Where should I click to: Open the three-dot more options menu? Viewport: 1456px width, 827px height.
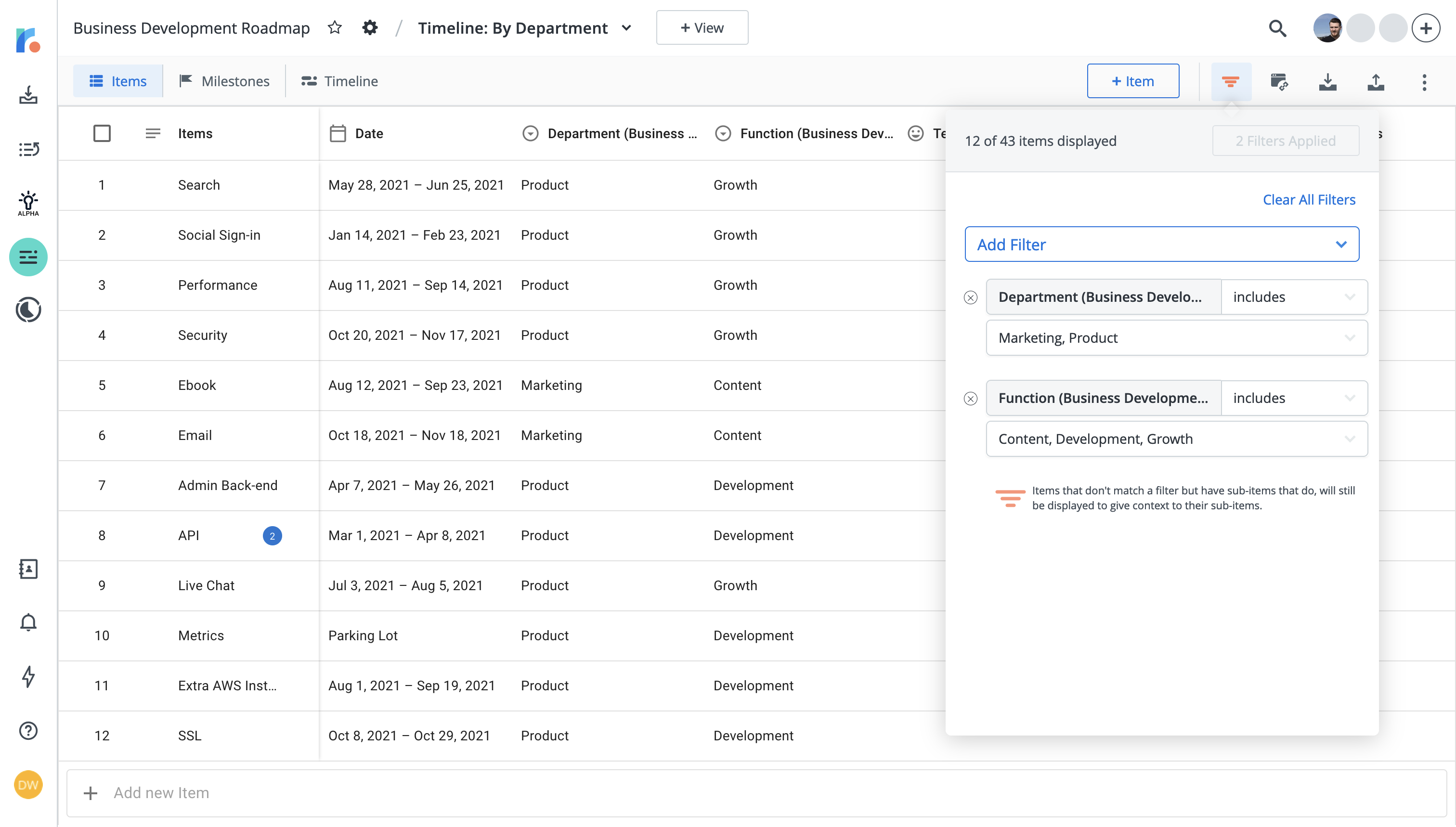[x=1424, y=82]
